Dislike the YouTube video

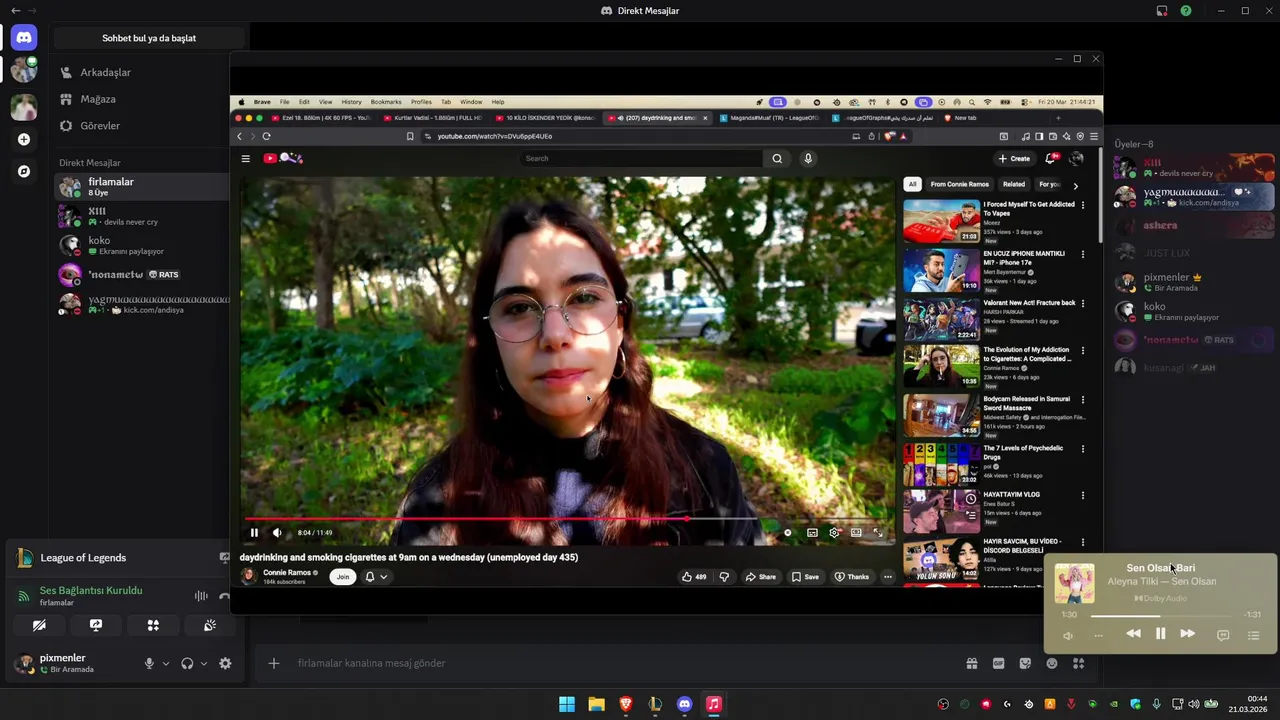(725, 576)
